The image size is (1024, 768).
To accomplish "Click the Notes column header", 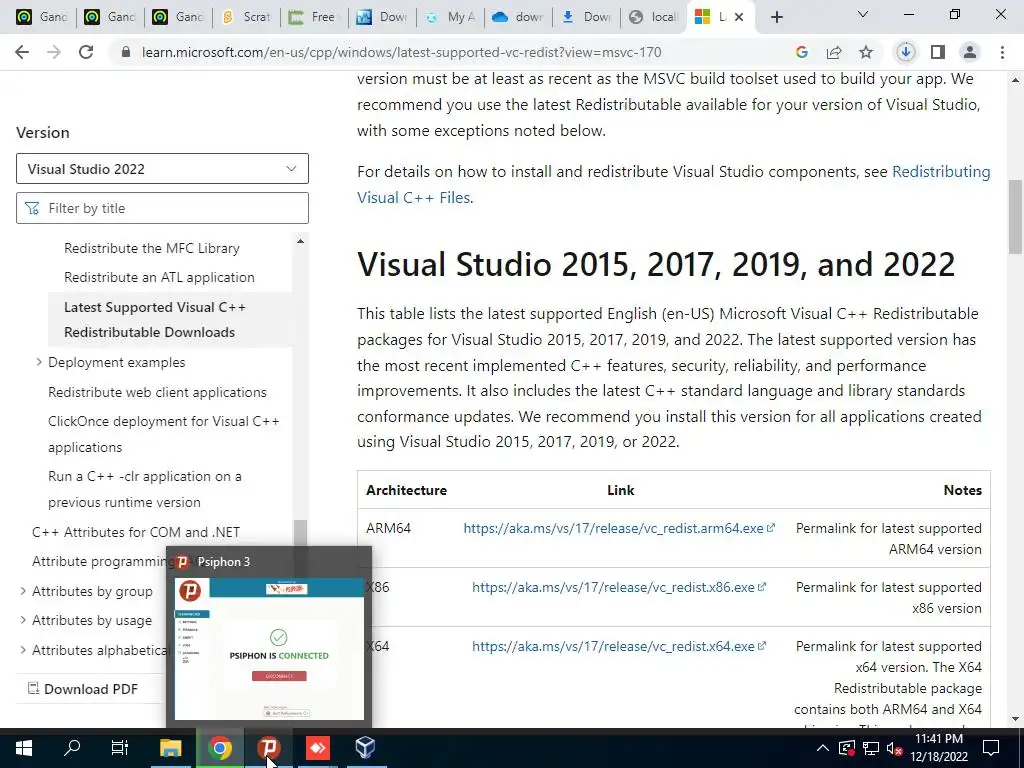I will 963,490.
